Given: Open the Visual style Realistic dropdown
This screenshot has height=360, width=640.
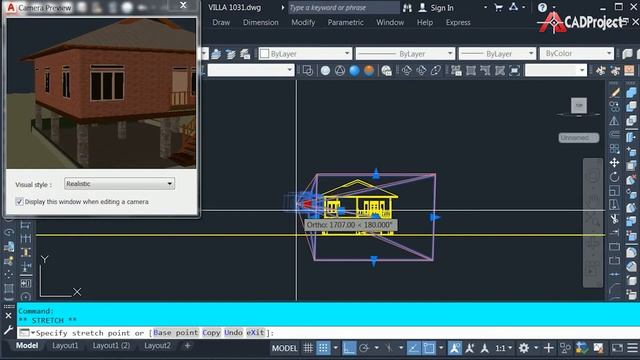Looking at the screenshot, I should (120, 184).
